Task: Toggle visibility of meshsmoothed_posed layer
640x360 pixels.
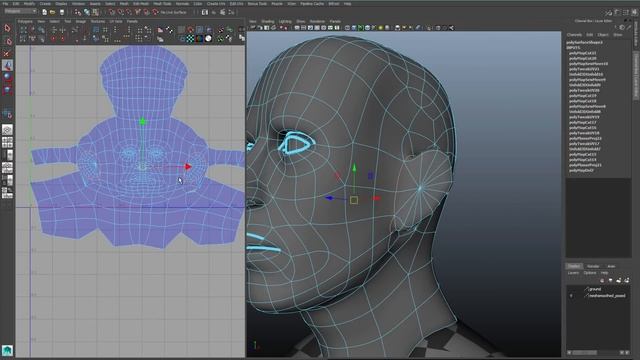Action: [x=571, y=296]
